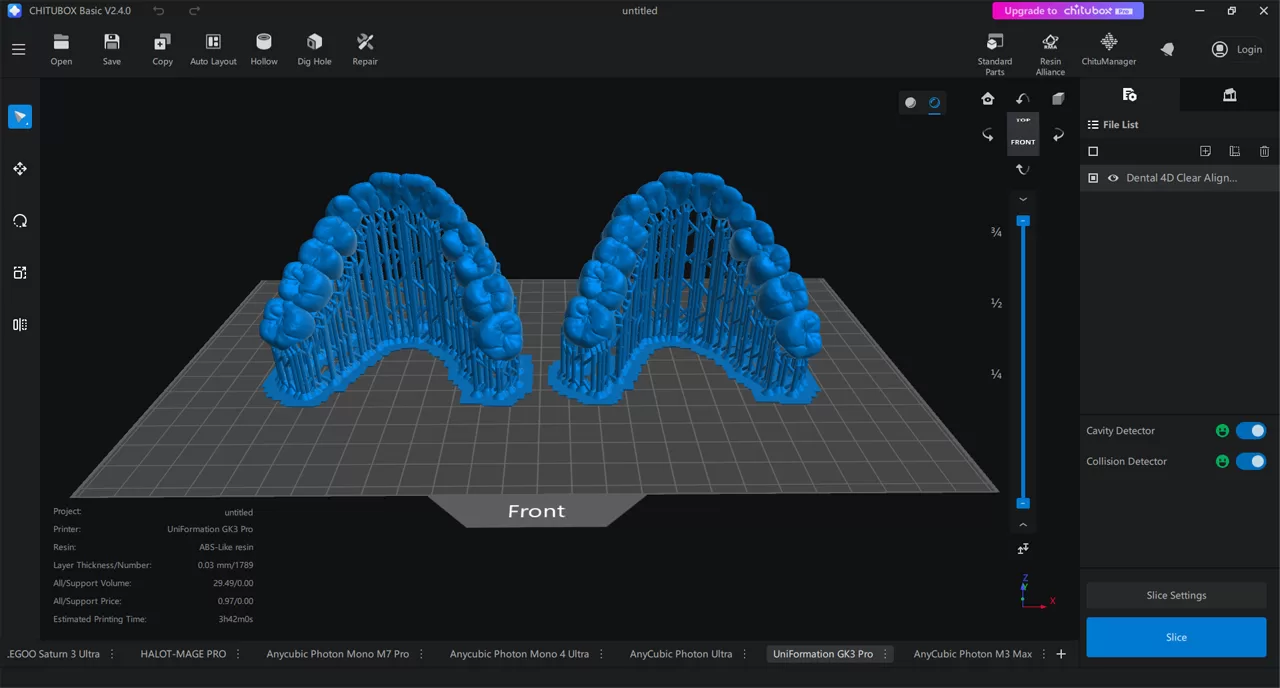Apply Auto Layout to the models
This screenshot has width=1280, height=688.
coord(213,47)
